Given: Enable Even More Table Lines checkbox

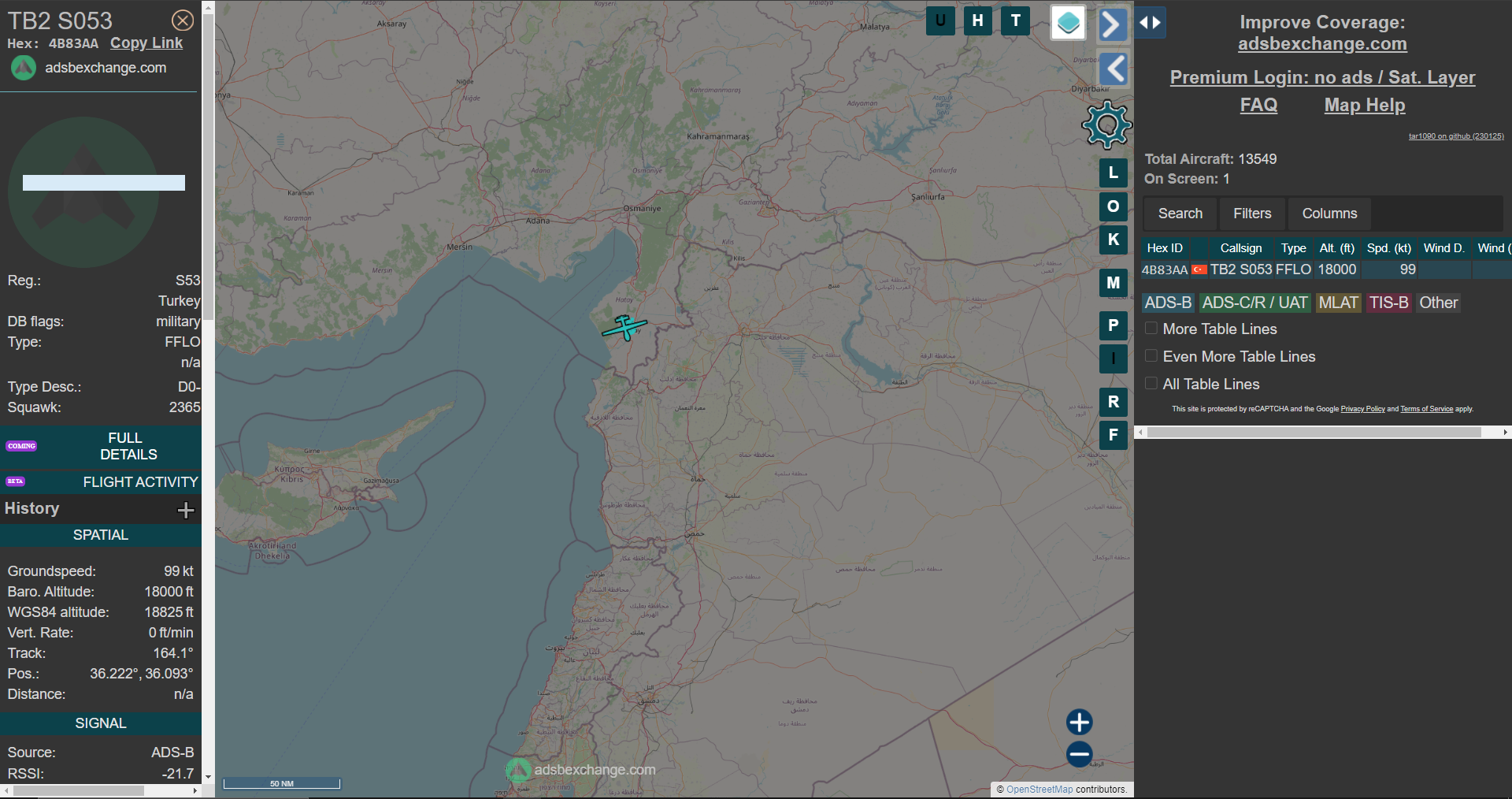Looking at the screenshot, I should [x=1151, y=356].
